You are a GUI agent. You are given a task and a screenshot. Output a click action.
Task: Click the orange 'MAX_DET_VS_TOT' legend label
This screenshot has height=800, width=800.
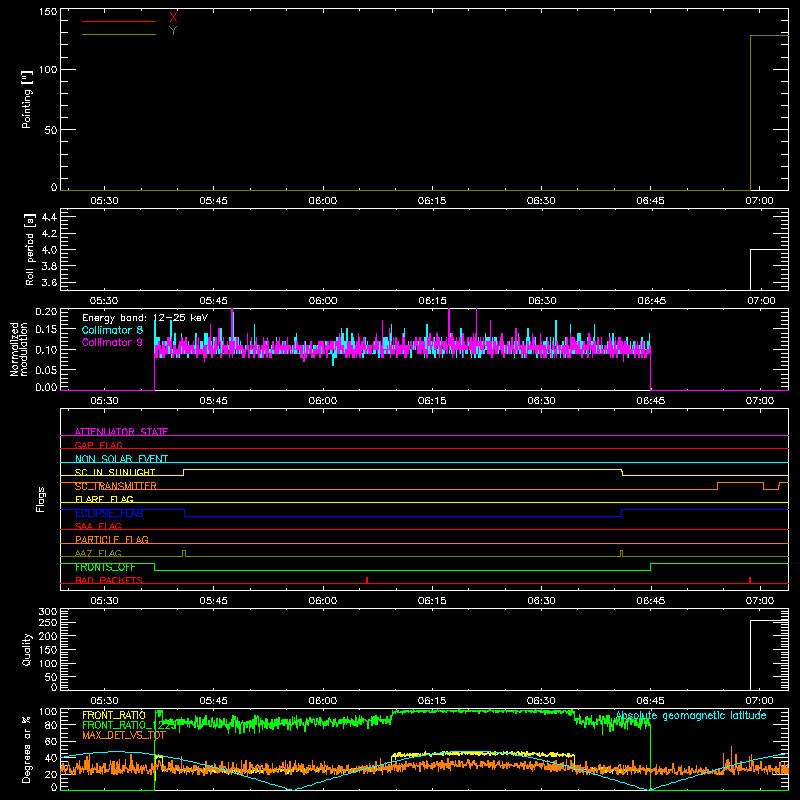[x=123, y=735]
